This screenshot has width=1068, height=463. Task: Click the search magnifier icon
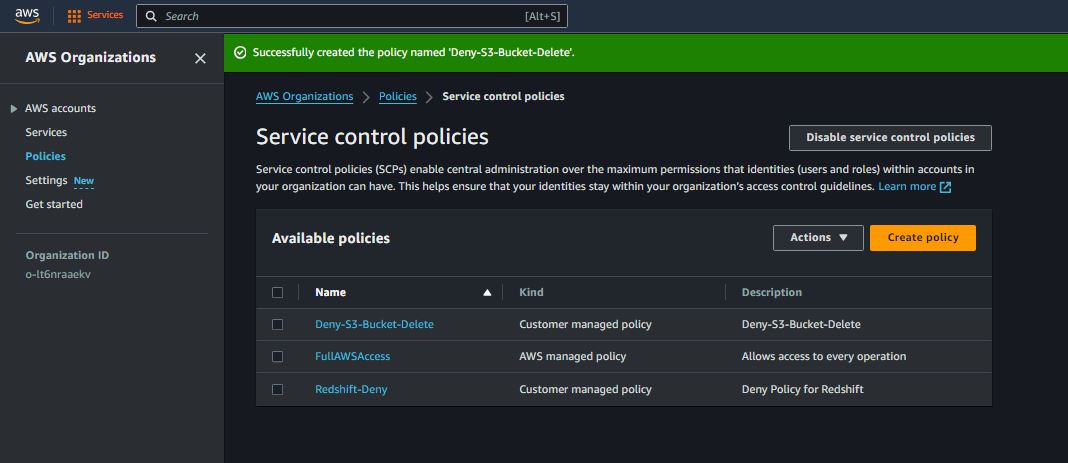151,16
